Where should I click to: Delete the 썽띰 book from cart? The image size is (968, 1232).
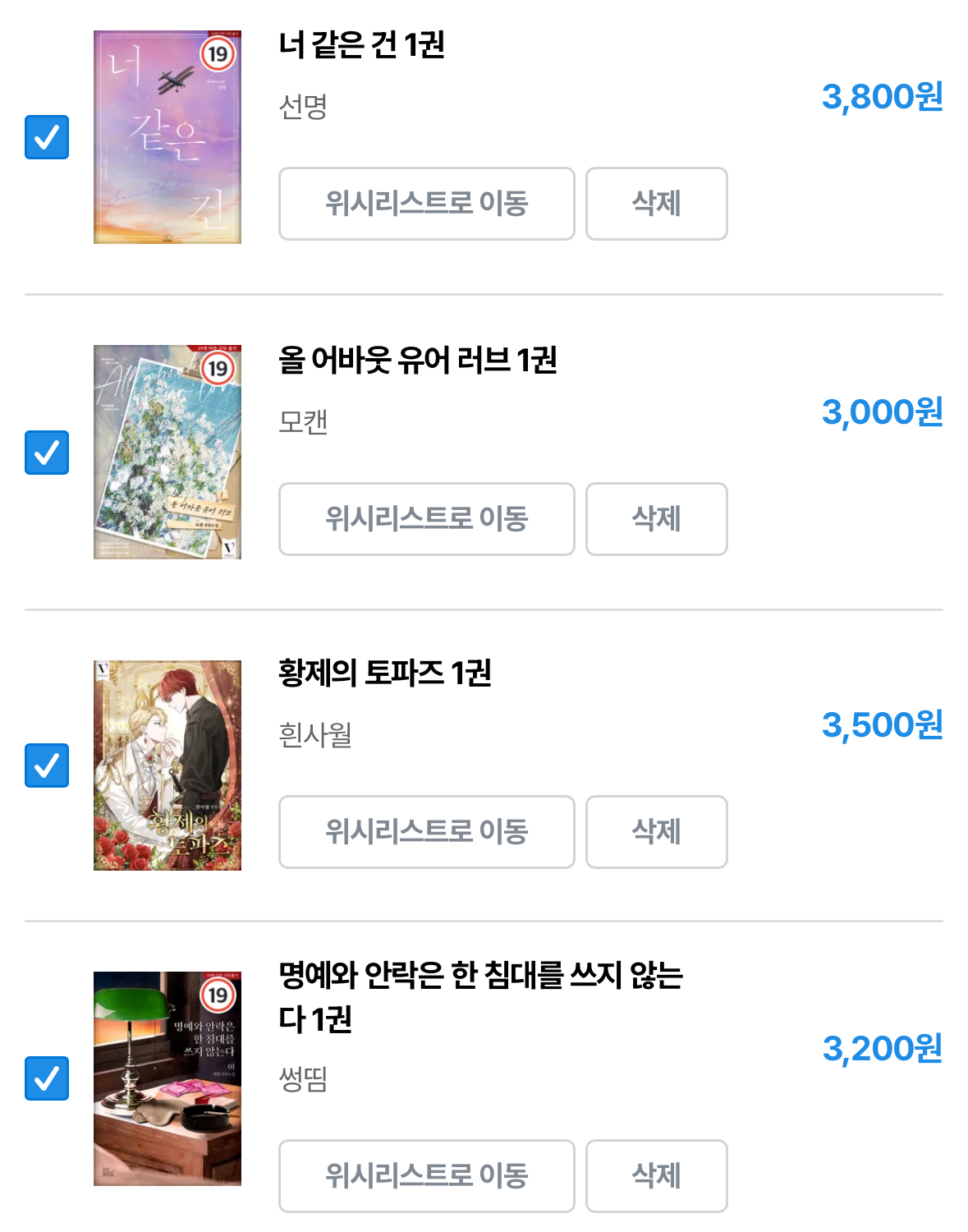(657, 1176)
